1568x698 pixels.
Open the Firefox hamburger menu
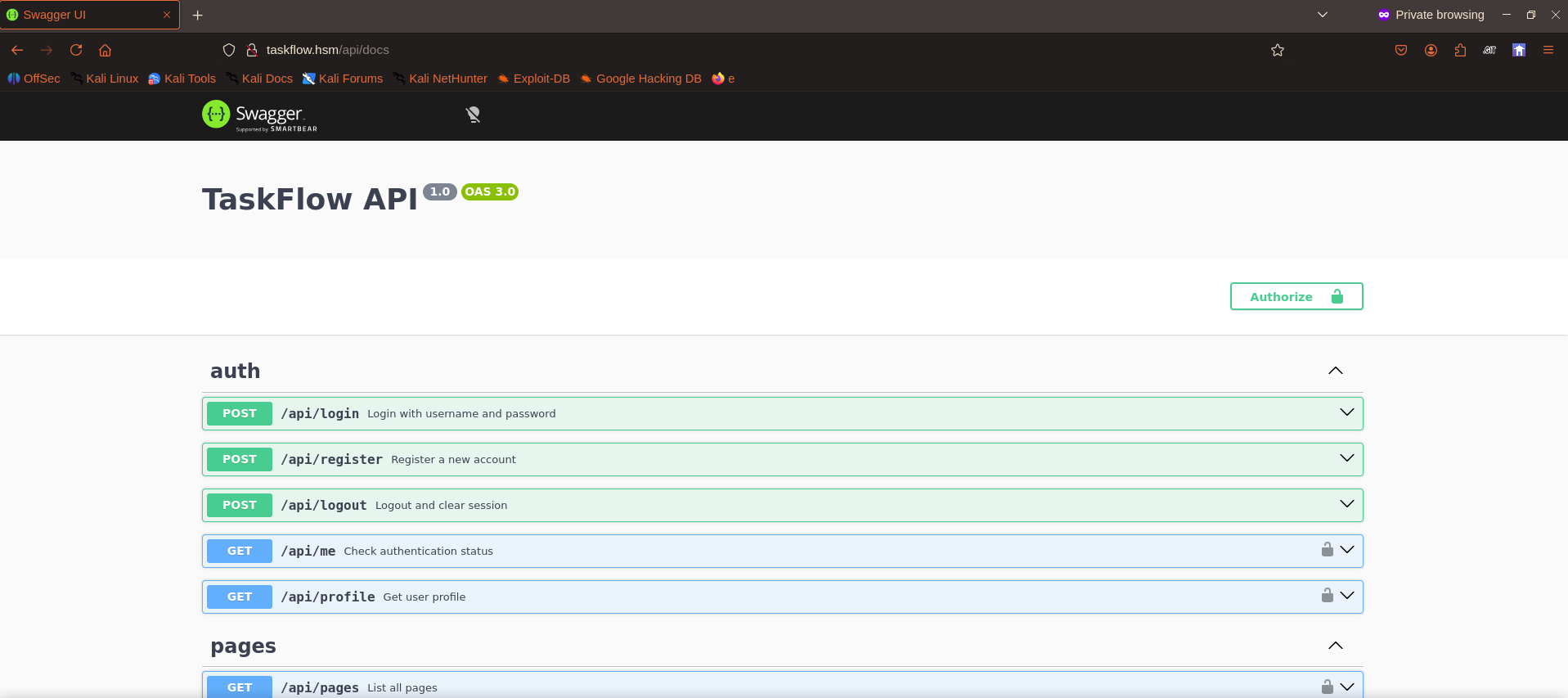(x=1548, y=50)
